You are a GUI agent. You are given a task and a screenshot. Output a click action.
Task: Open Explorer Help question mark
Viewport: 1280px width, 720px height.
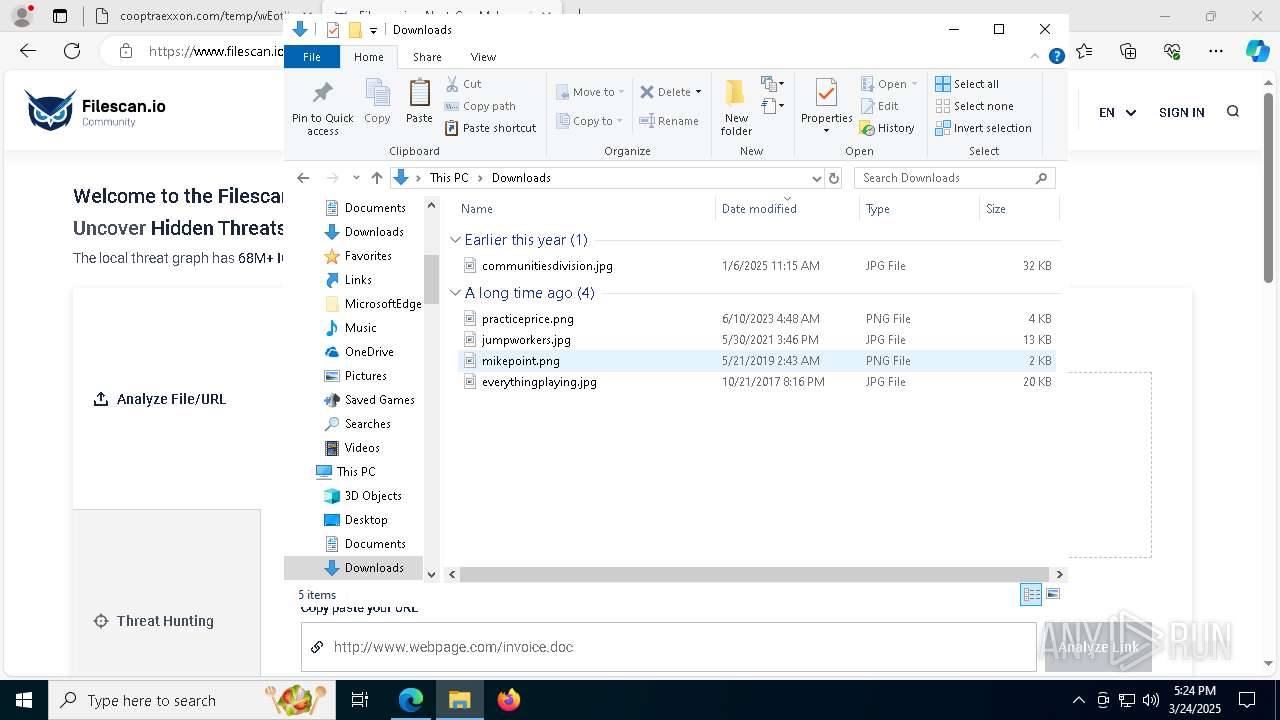pos(1056,57)
